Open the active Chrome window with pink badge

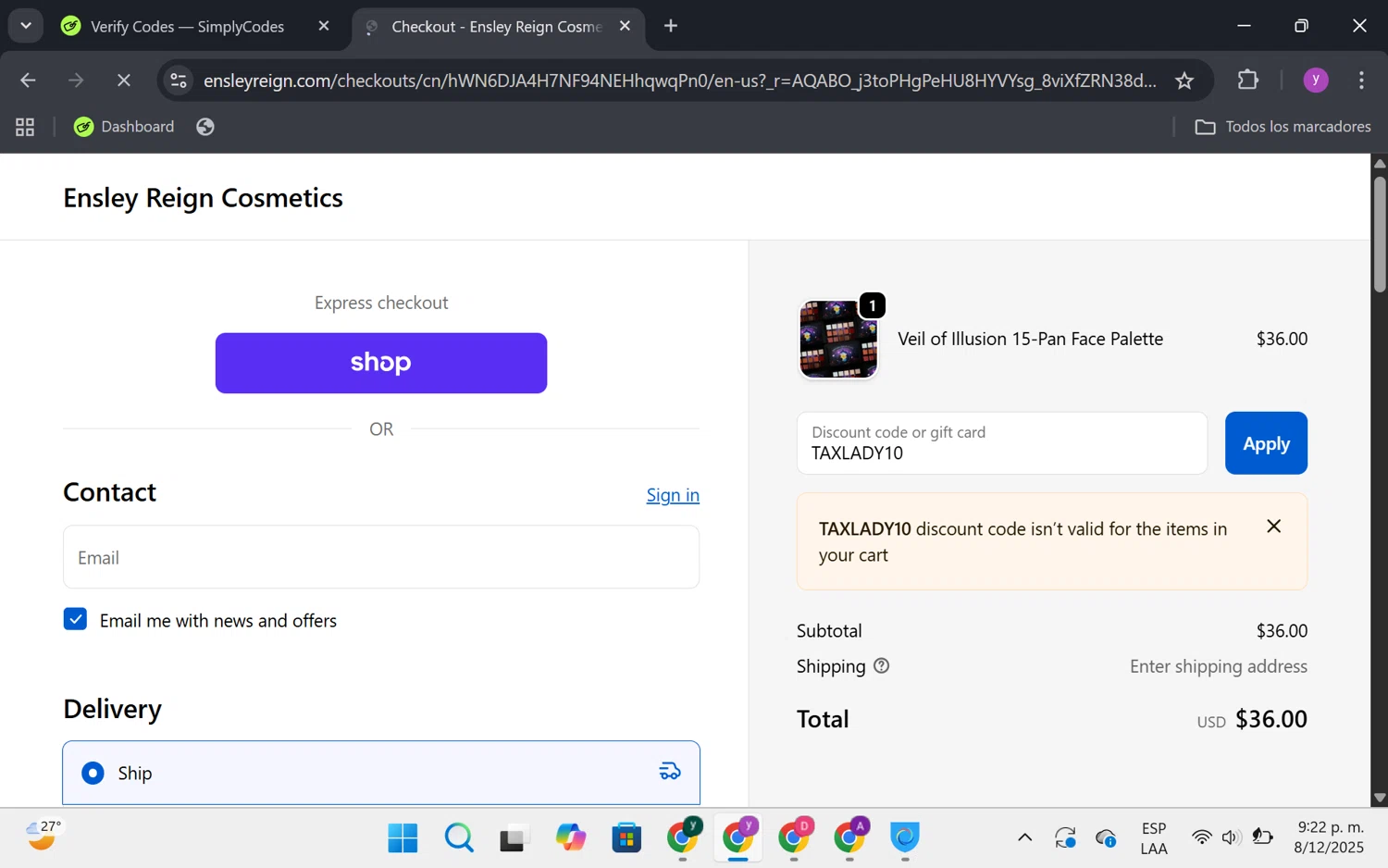738,838
